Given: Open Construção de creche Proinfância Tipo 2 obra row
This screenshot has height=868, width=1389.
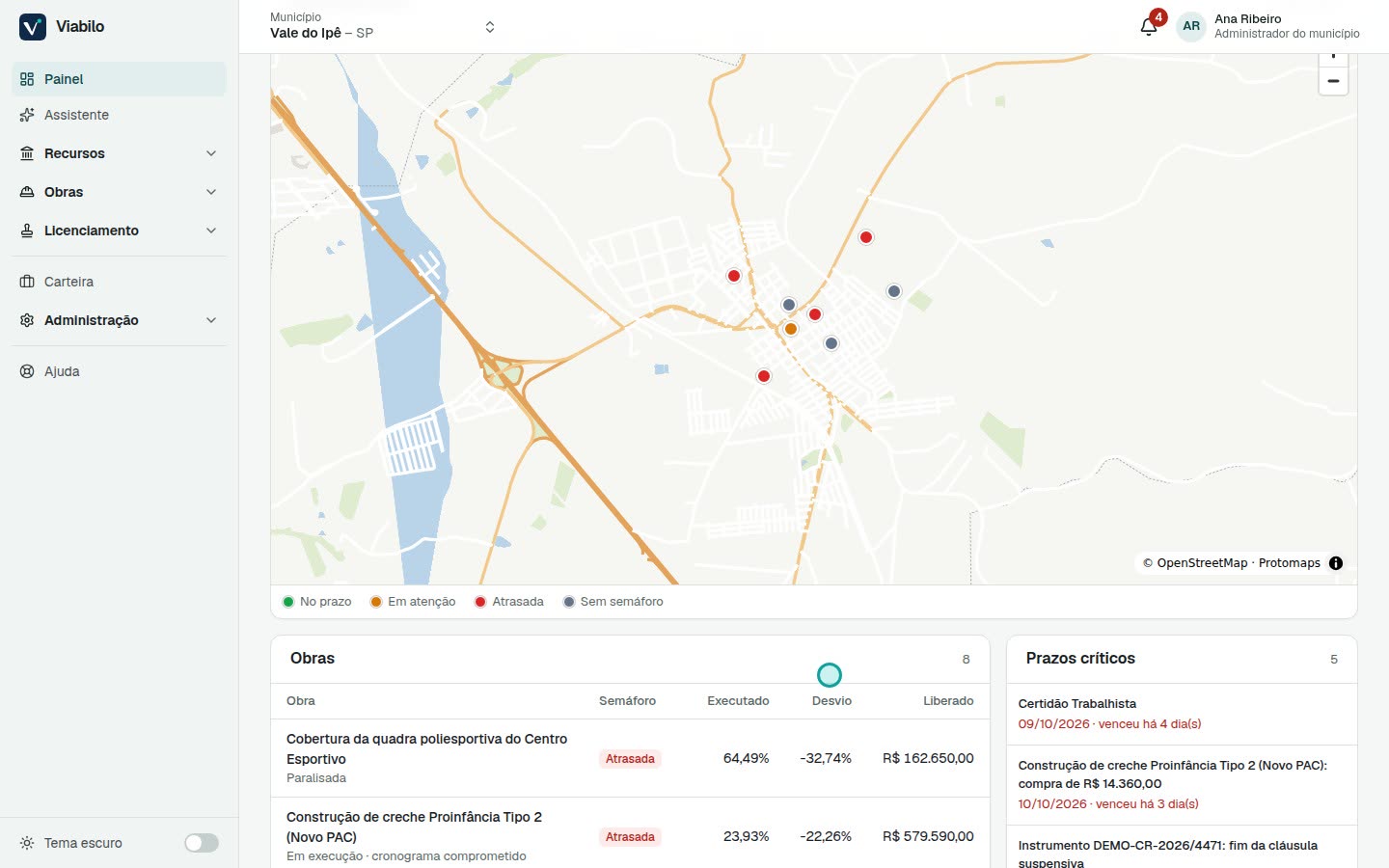Looking at the screenshot, I should [x=630, y=836].
